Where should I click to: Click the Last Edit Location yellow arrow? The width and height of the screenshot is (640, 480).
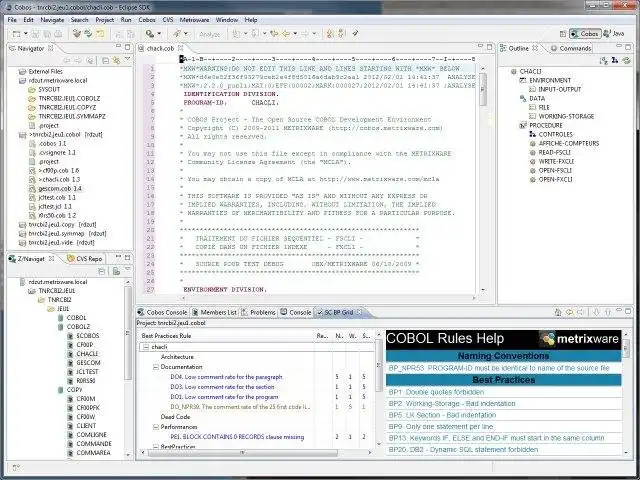[274, 34]
